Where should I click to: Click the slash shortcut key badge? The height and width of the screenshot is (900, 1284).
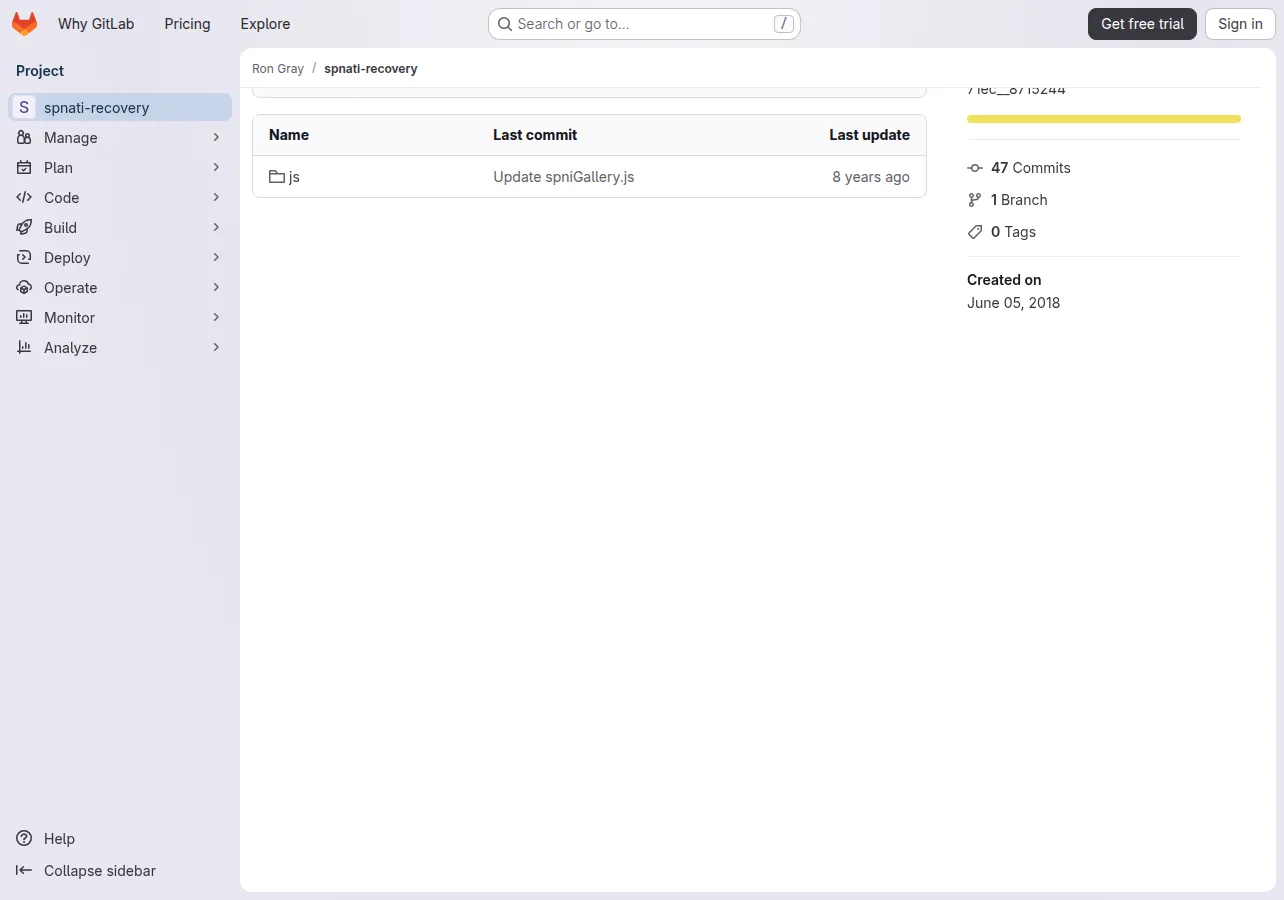click(x=784, y=24)
